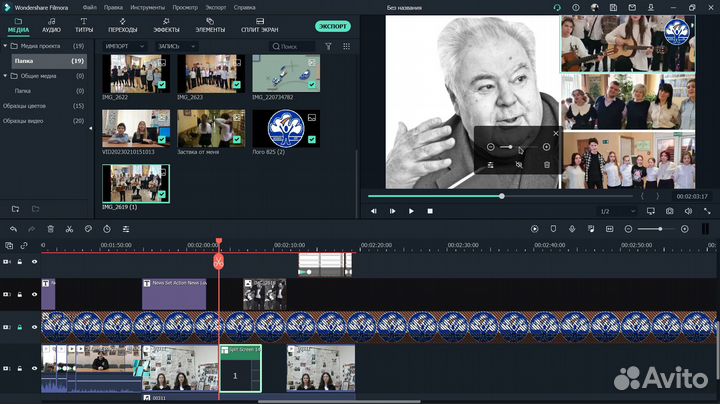Add new folder in media library
The width and height of the screenshot is (720, 404).
(15, 208)
